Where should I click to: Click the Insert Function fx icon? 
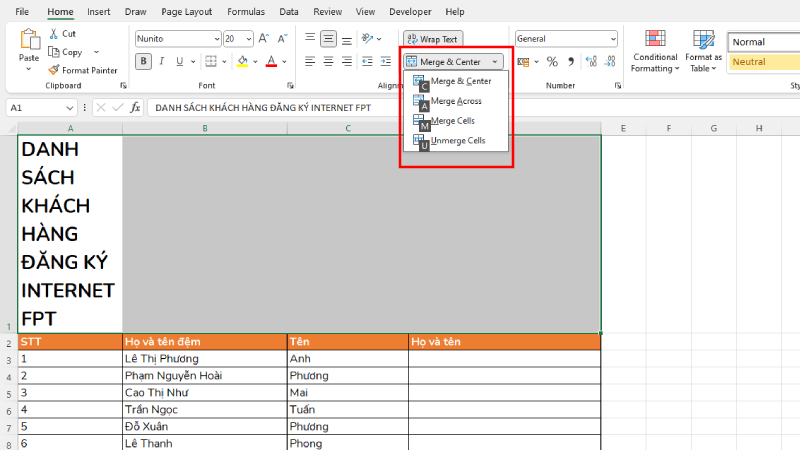tap(135, 107)
